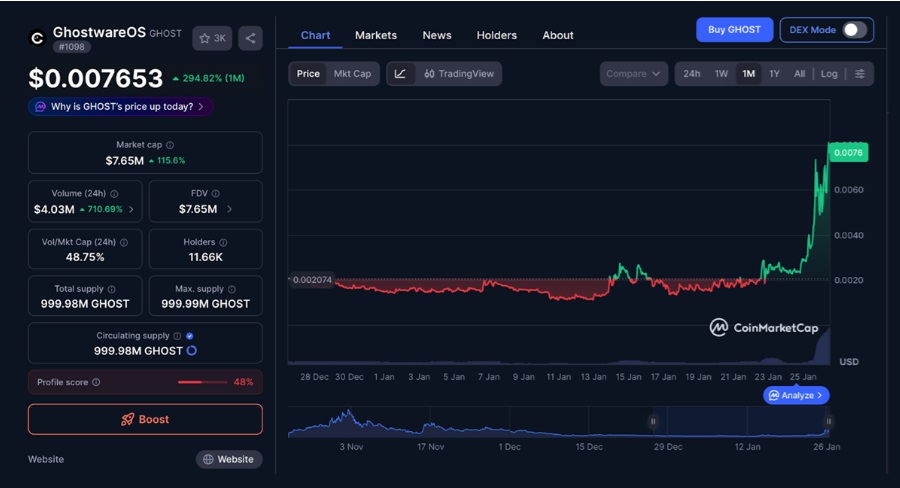Select the 1Y time range
This screenshot has height=488, width=900.
pos(774,74)
